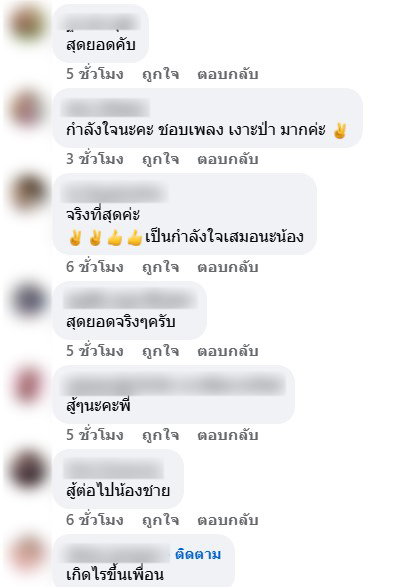The image size is (408, 587).
Task: Open avatar of the เกิดไรขึ้นเพื่อน commenter
Action: pos(28,554)
